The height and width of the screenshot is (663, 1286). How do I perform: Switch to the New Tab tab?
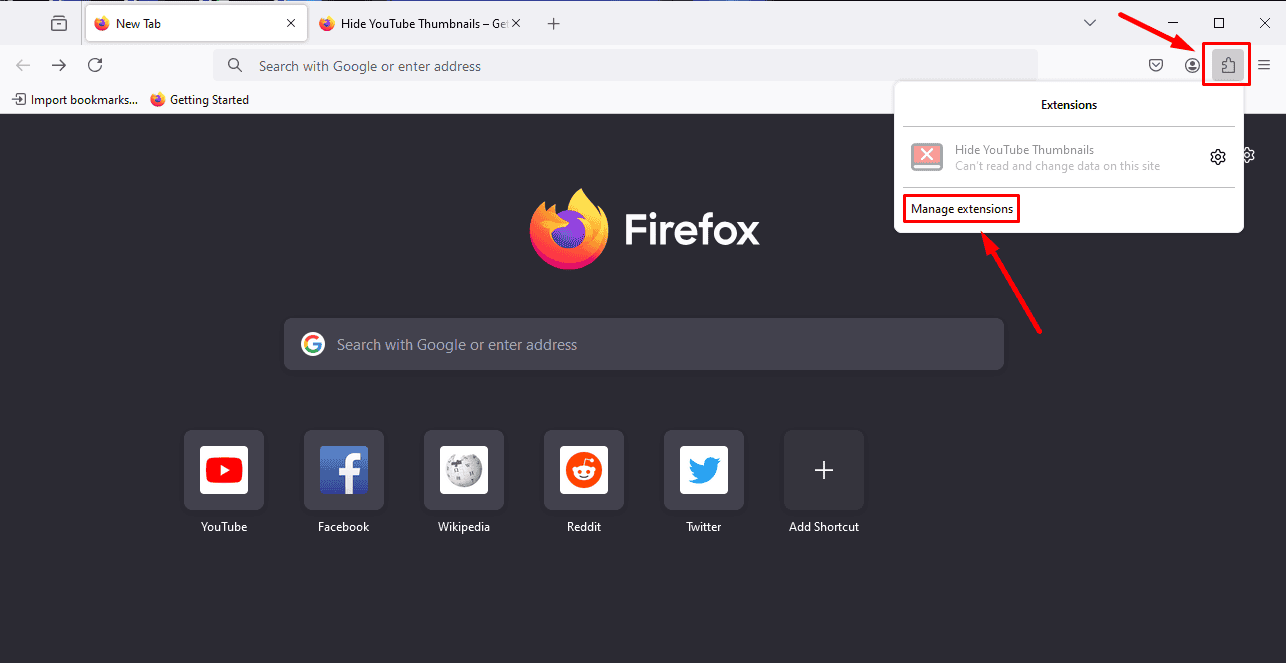click(195, 23)
